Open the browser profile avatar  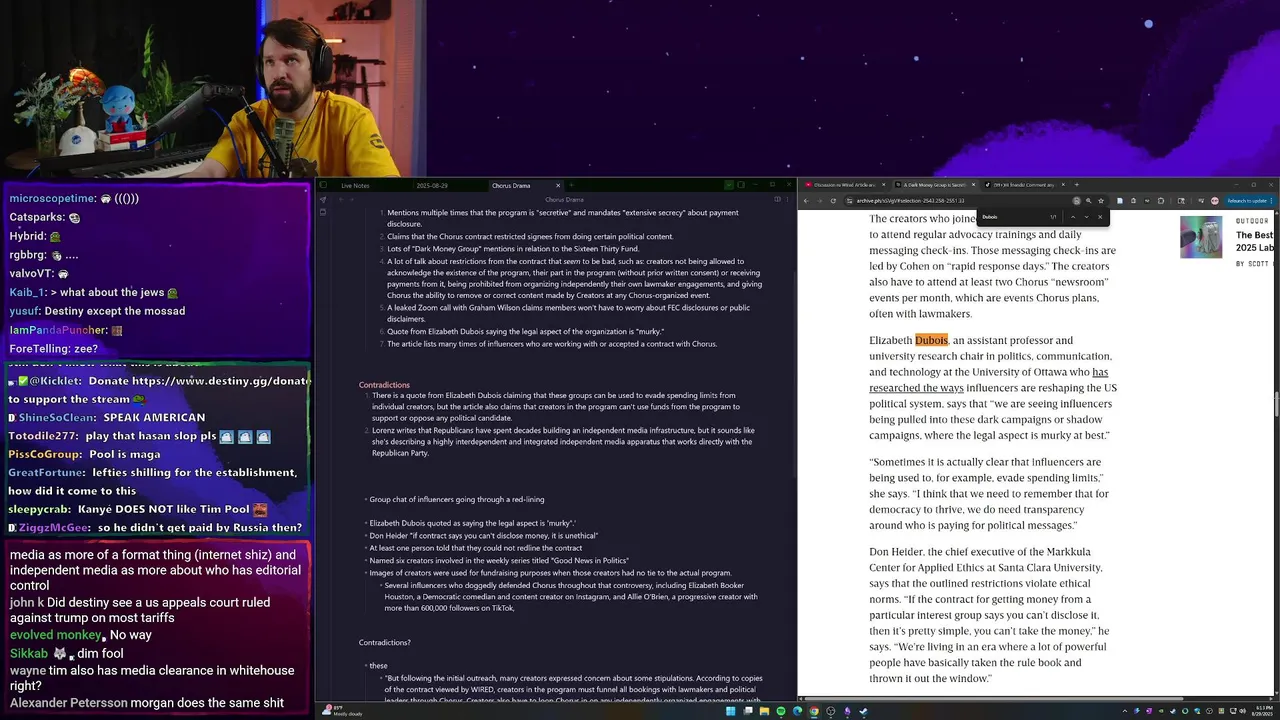(1214, 201)
